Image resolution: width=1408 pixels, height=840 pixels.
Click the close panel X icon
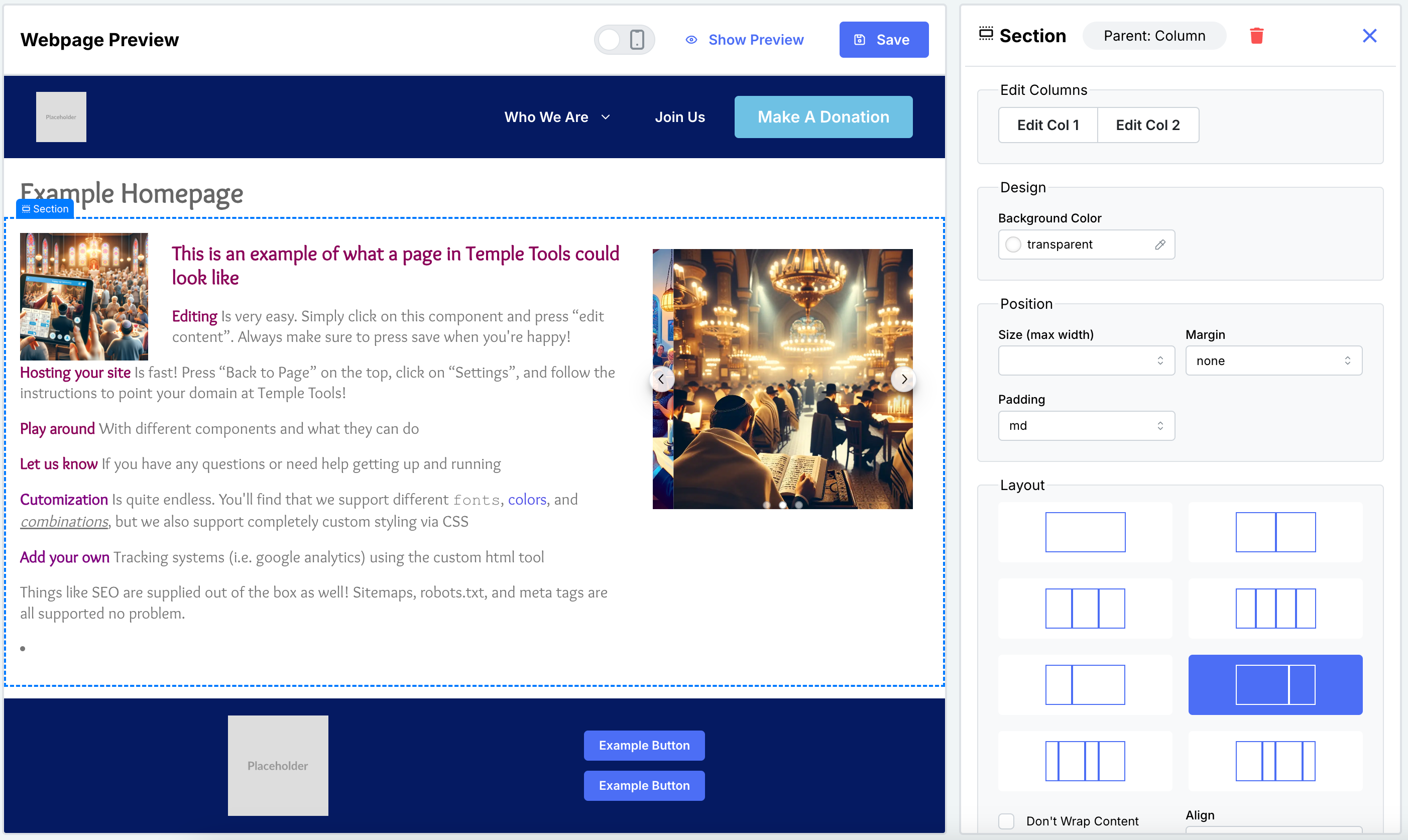[x=1370, y=36]
